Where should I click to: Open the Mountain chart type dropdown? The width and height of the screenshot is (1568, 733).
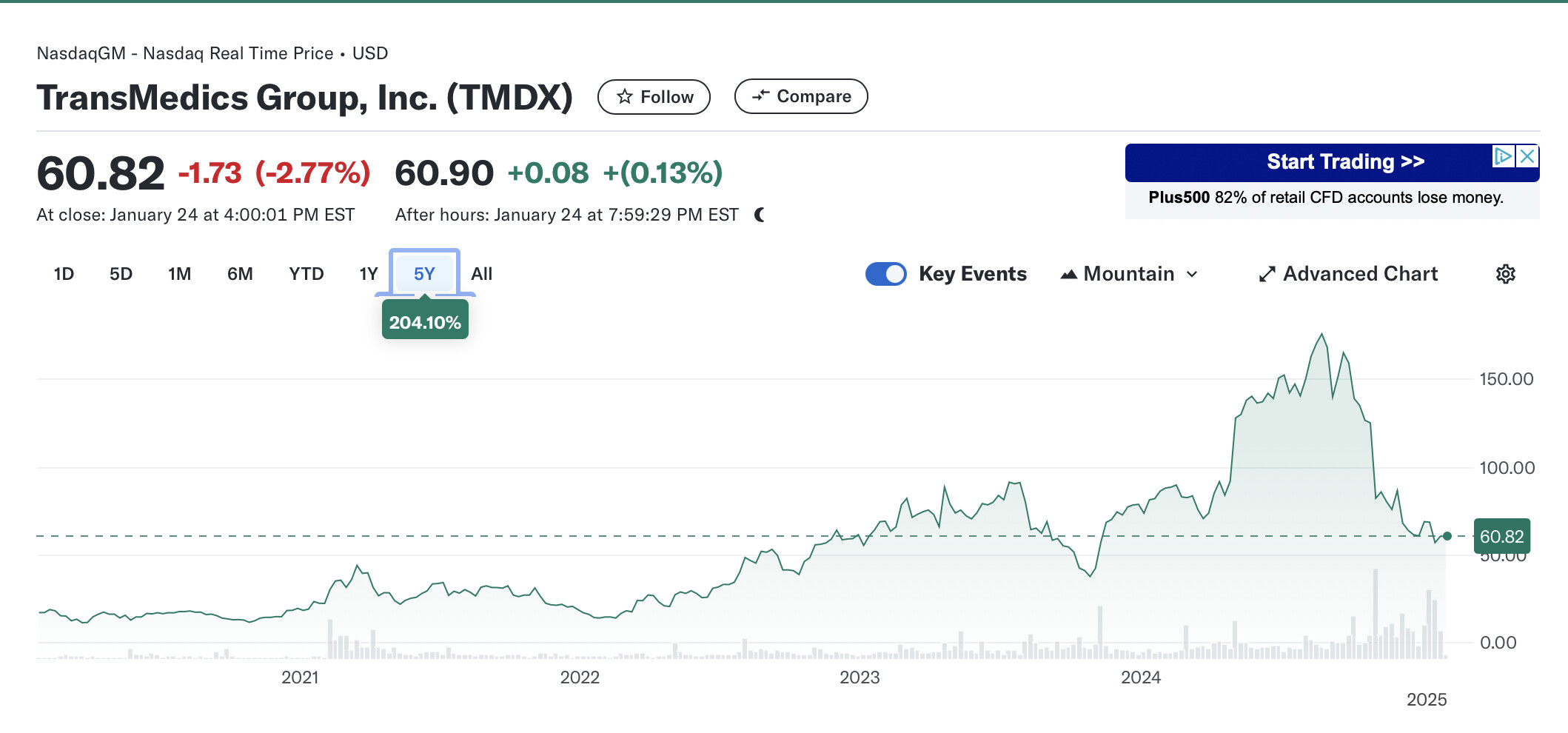click(1129, 274)
